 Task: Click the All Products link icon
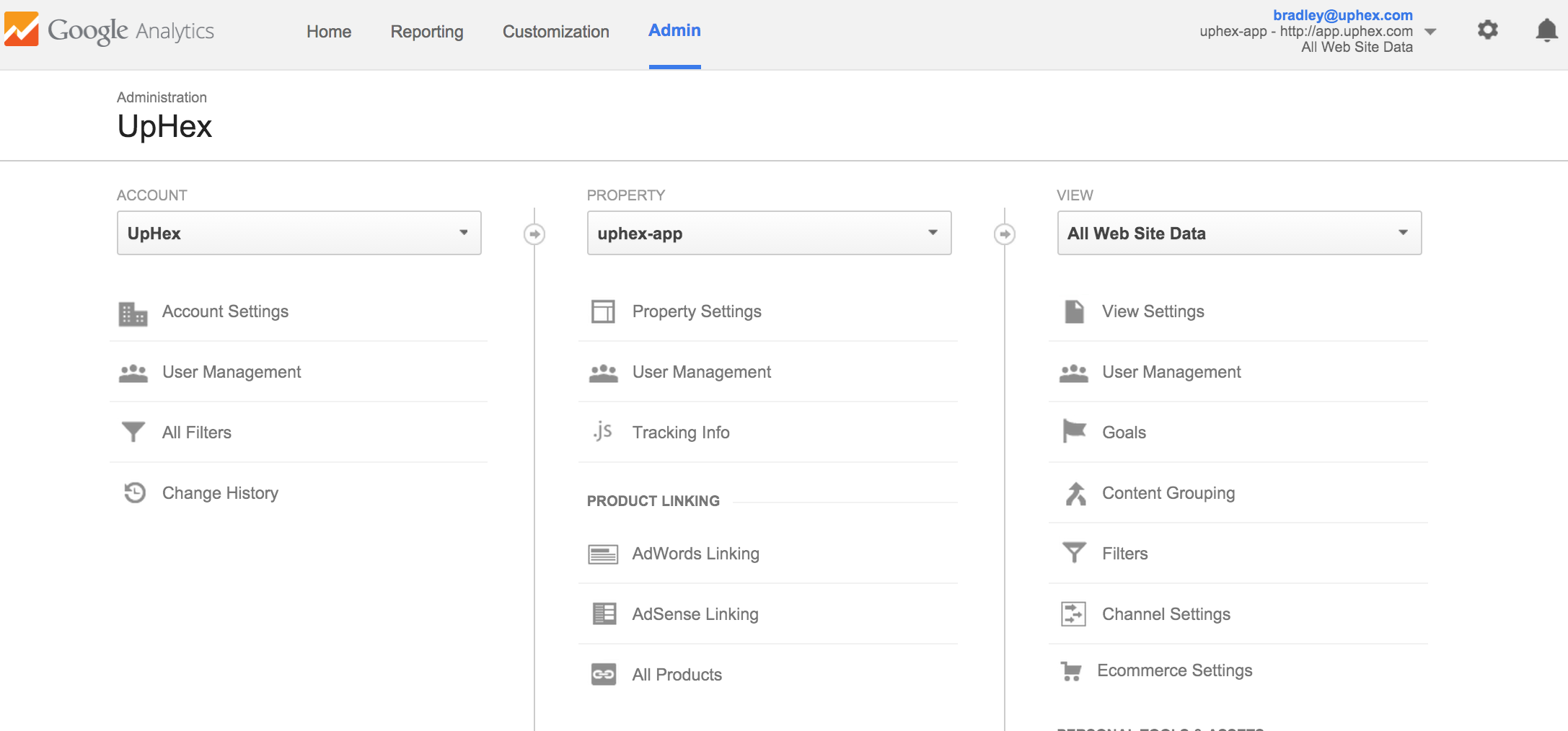[x=604, y=674]
